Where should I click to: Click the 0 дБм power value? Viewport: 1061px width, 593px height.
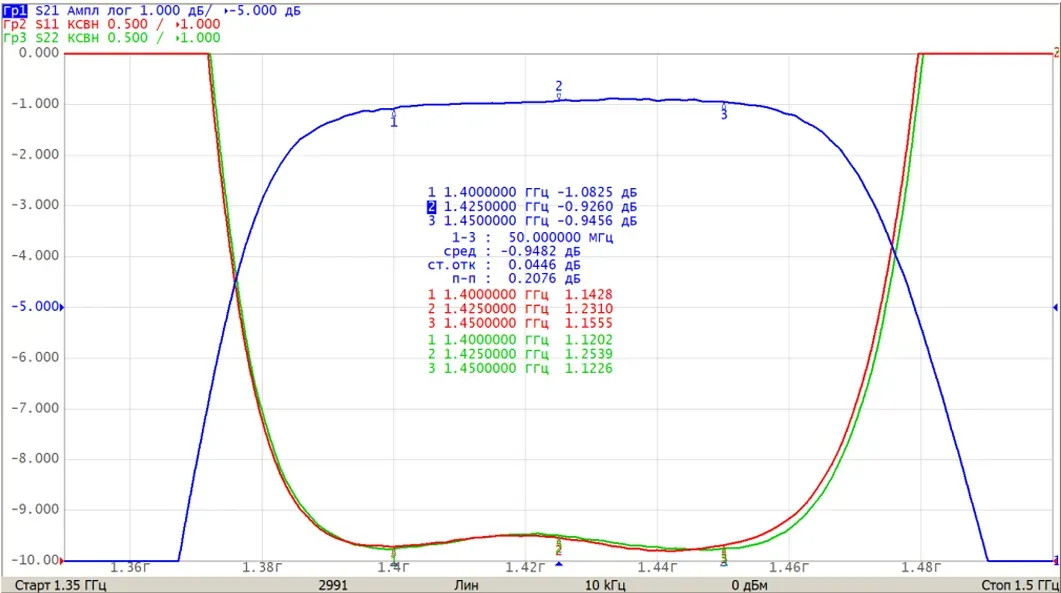750,585
